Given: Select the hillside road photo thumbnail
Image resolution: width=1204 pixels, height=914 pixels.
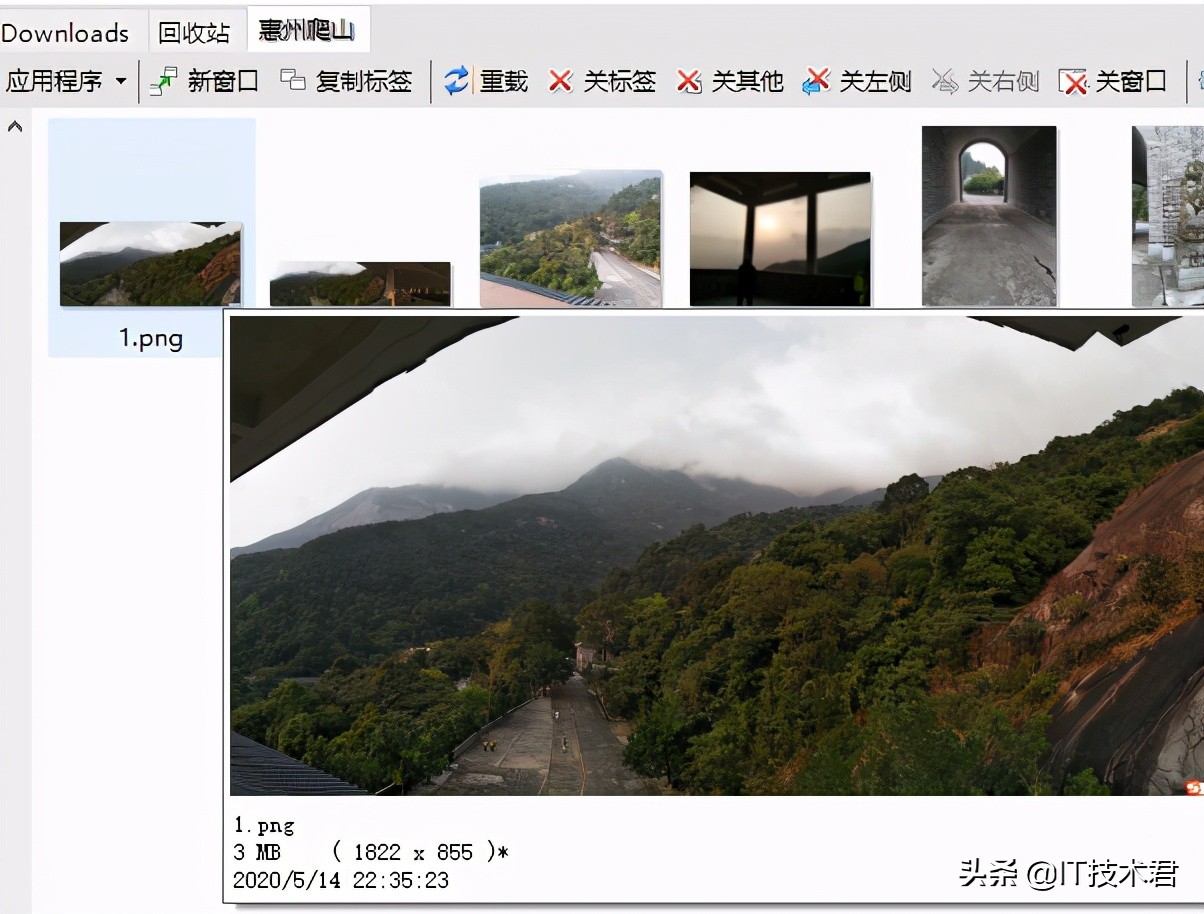Looking at the screenshot, I should [x=570, y=240].
